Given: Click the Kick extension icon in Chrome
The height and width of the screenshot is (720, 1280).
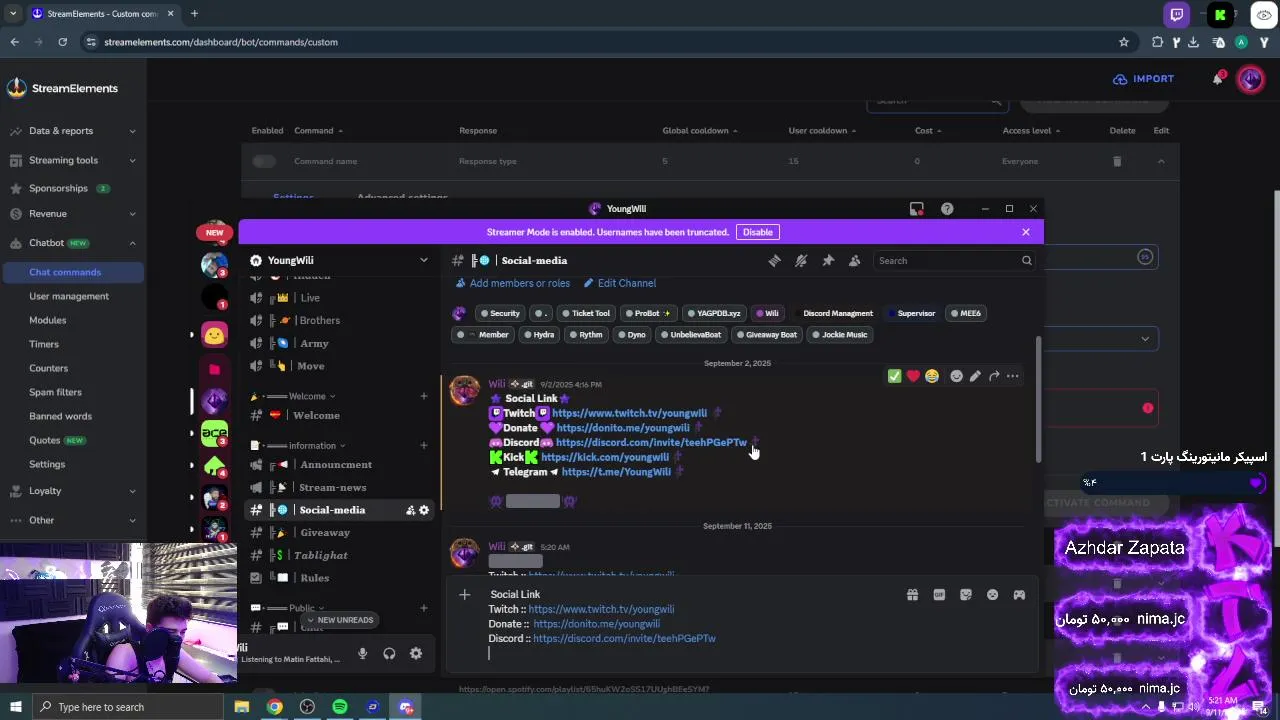Looking at the screenshot, I should tap(1220, 14).
